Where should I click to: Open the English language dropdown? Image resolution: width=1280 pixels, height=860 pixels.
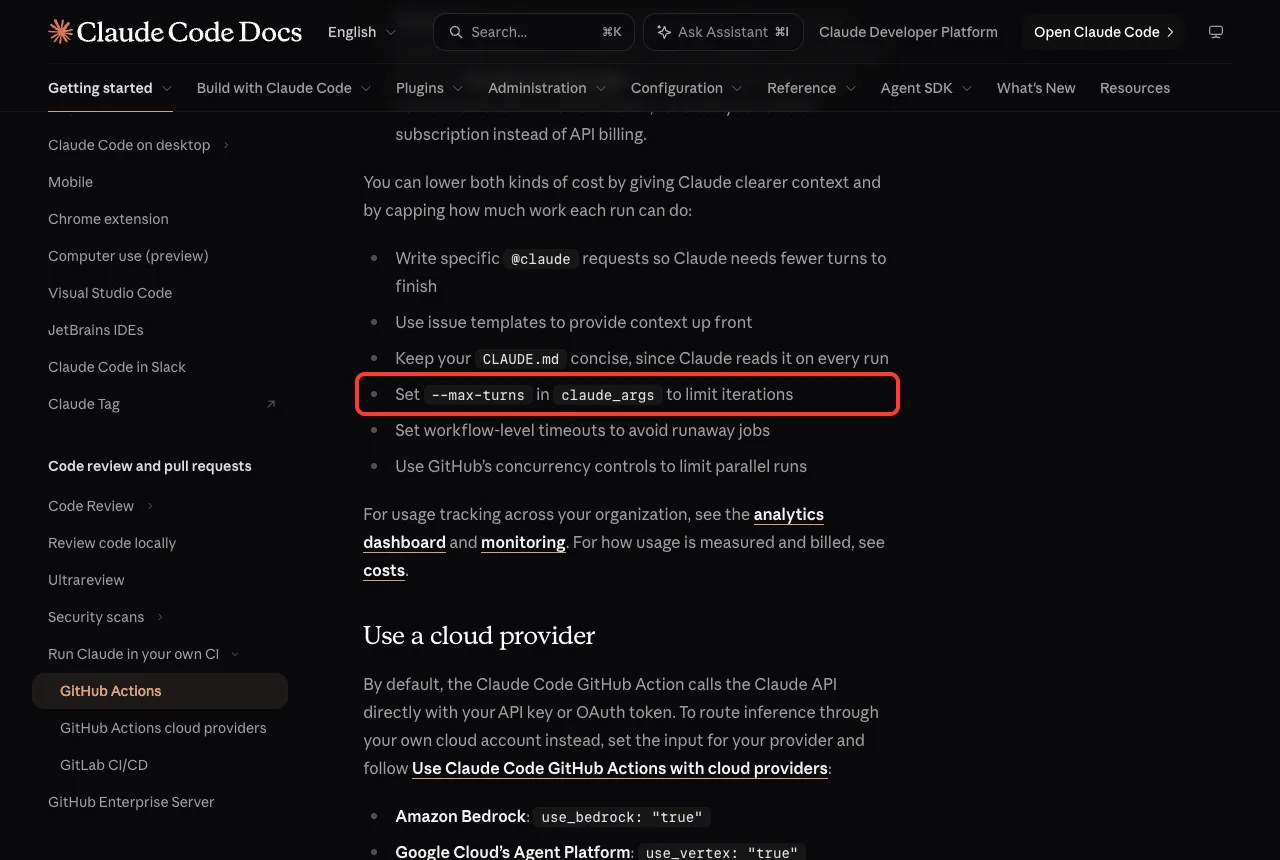pyautogui.click(x=362, y=32)
